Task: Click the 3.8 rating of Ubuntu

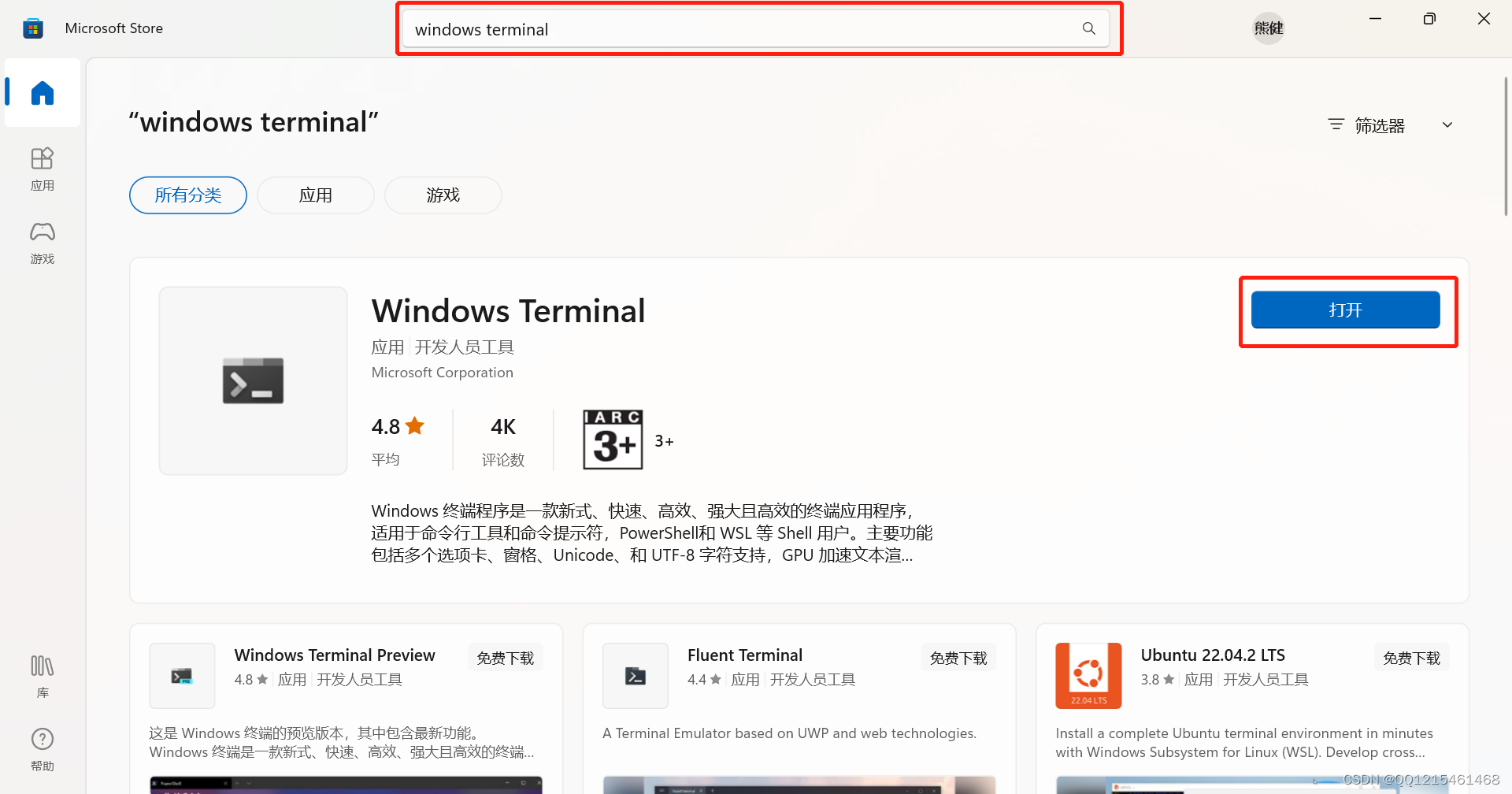Action: [x=1158, y=680]
